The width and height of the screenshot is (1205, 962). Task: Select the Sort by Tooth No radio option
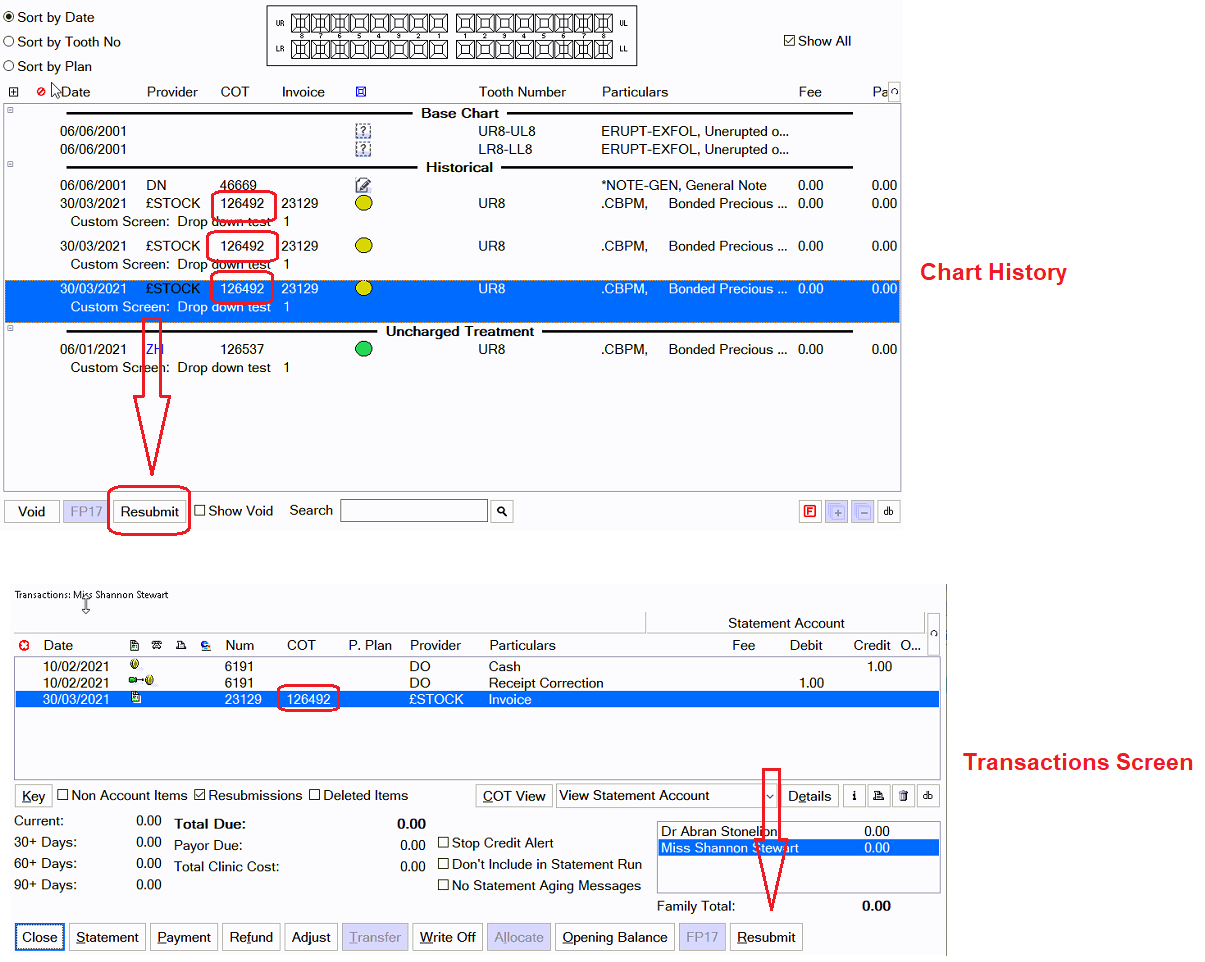pyautogui.click(x=9, y=42)
